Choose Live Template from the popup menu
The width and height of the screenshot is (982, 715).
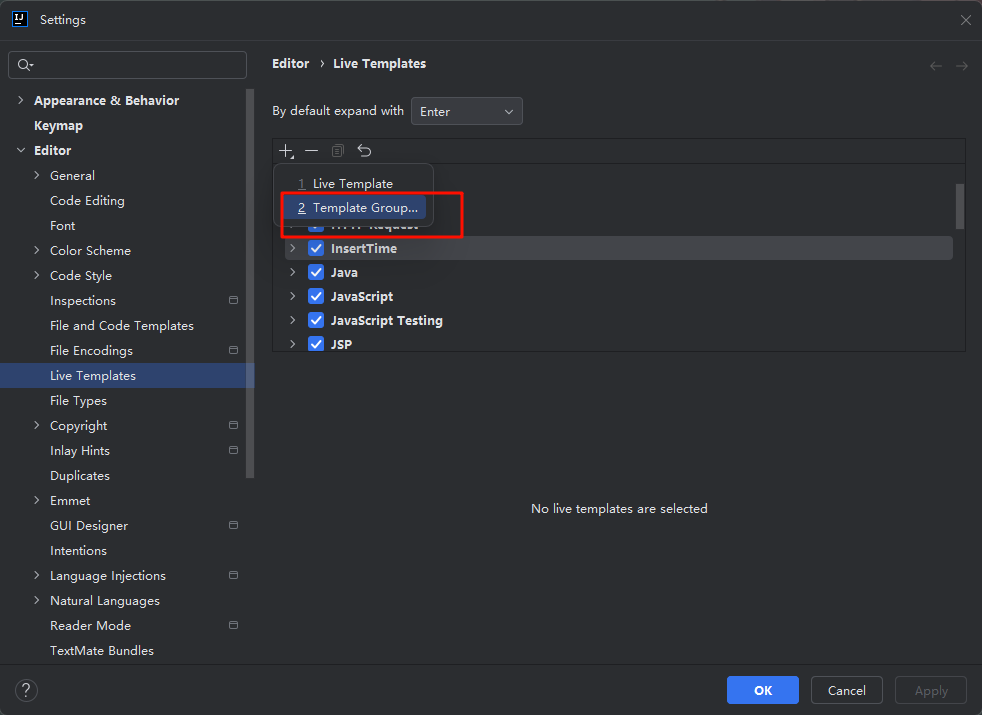(x=352, y=184)
